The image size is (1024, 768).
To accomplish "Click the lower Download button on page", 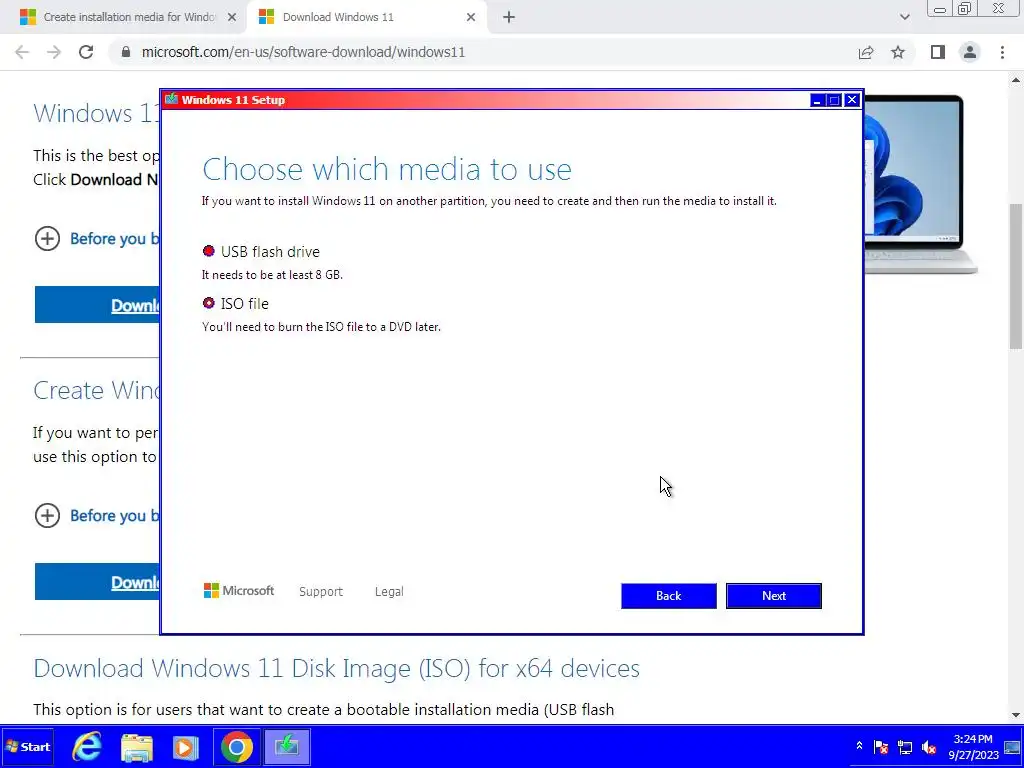I will [x=97, y=581].
